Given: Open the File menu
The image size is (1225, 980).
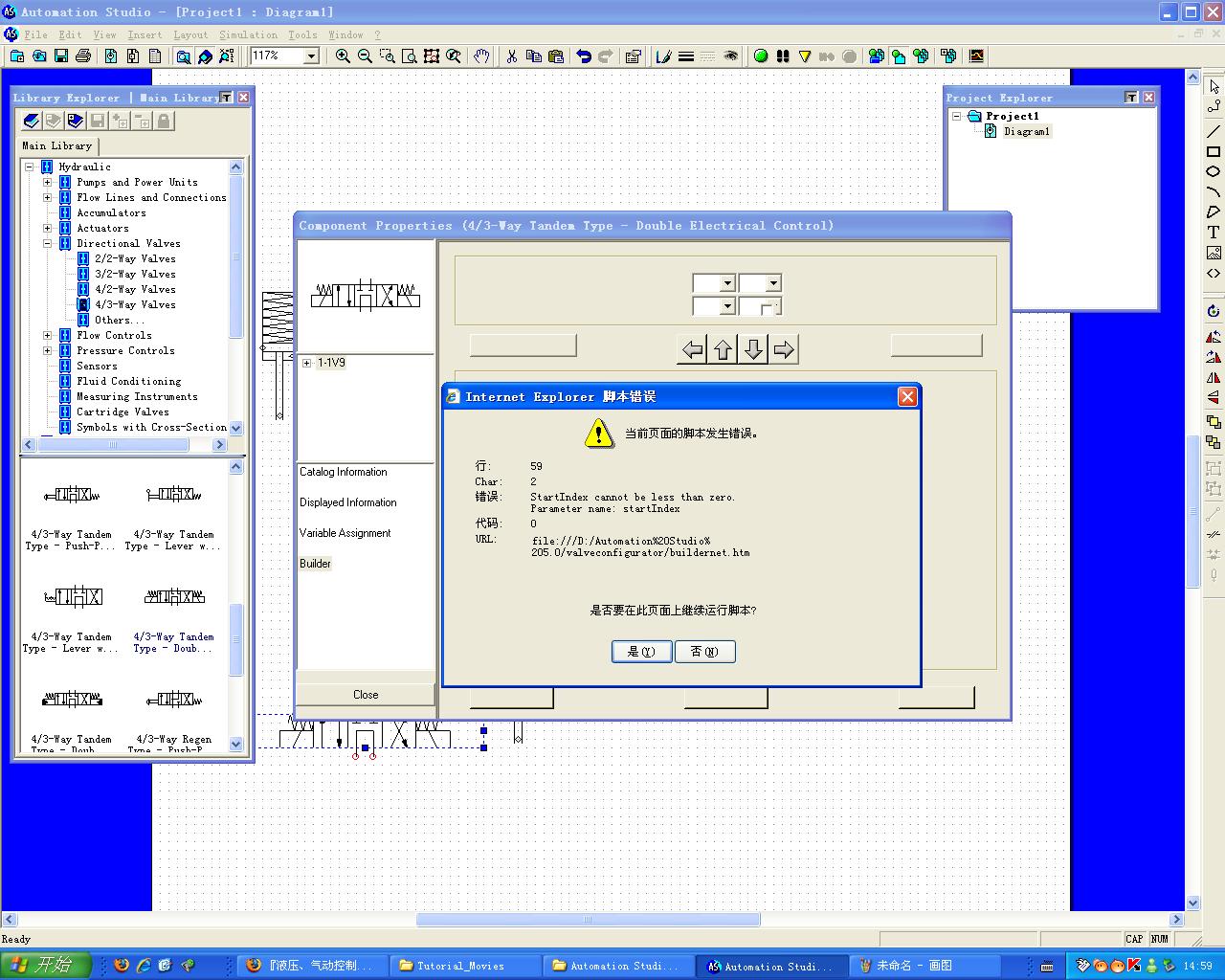Looking at the screenshot, I should [36, 34].
